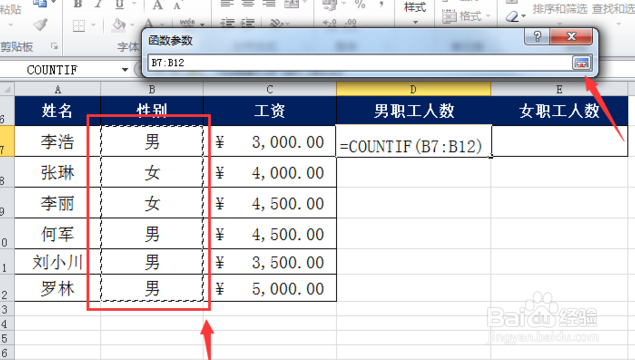Apply Underline formatting
635x360 pixels.
119,4
